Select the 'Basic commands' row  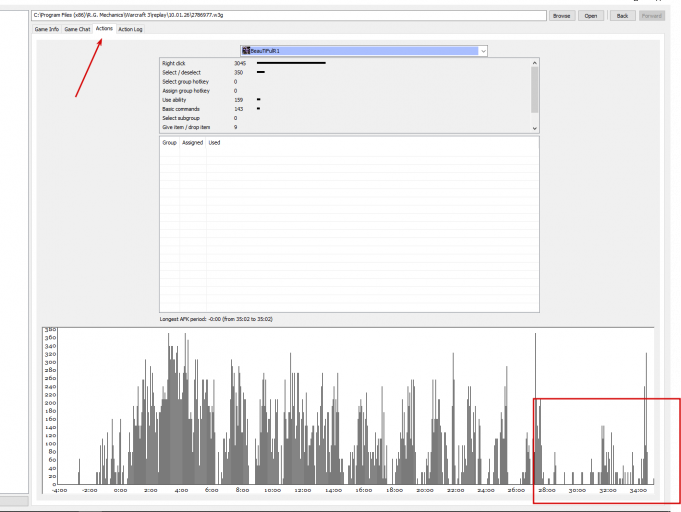tap(345, 109)
